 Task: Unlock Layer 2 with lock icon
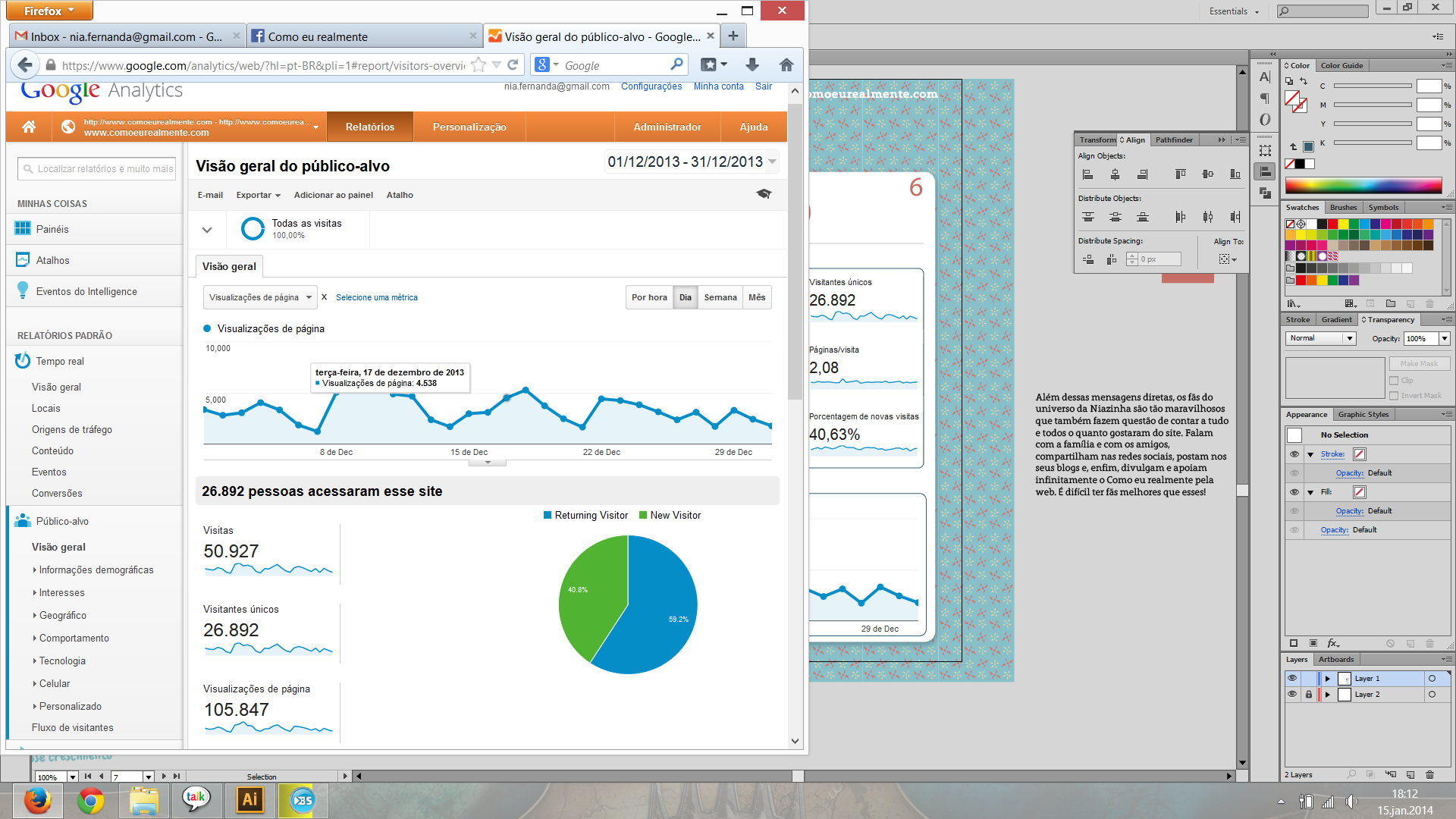tap(1308, 694)
